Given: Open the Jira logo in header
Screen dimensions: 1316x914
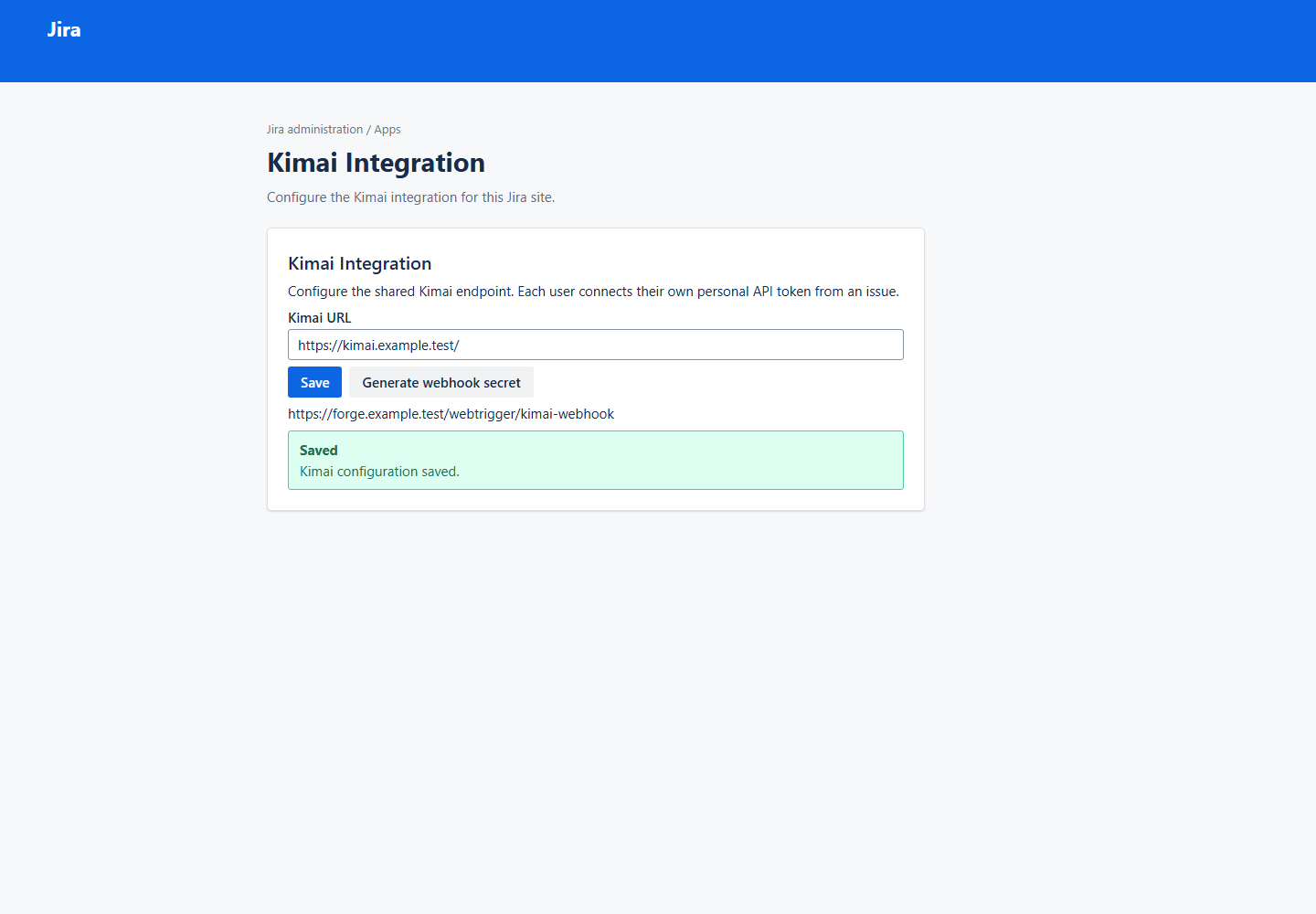Looking at the screenshot, I should pos(64,29).
